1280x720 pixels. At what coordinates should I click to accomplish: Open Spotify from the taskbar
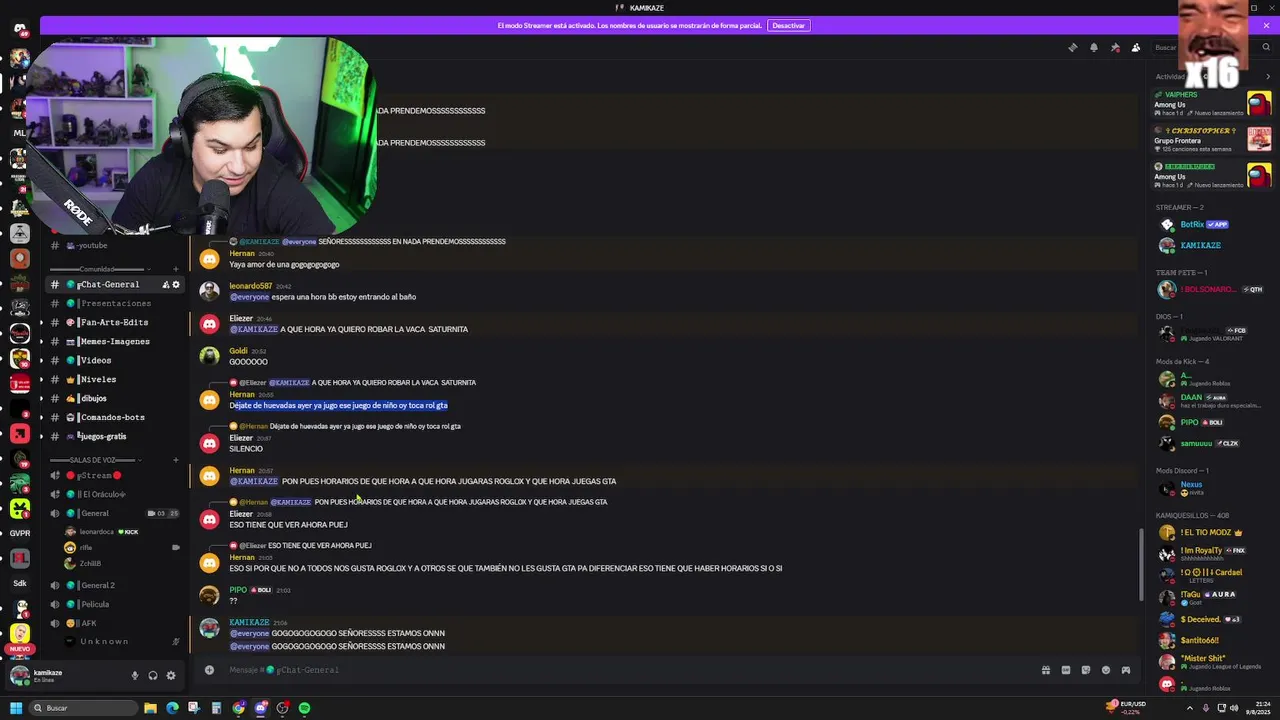(305, 708)
